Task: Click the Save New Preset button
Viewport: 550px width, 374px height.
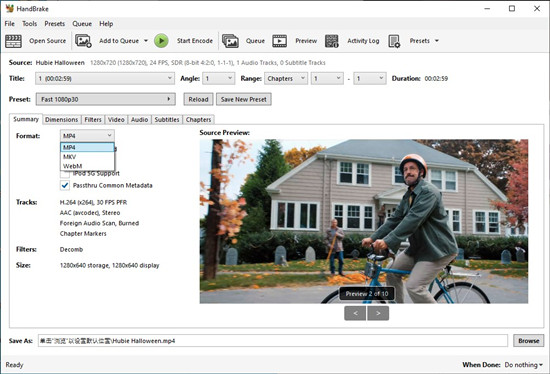Action: 244,99
